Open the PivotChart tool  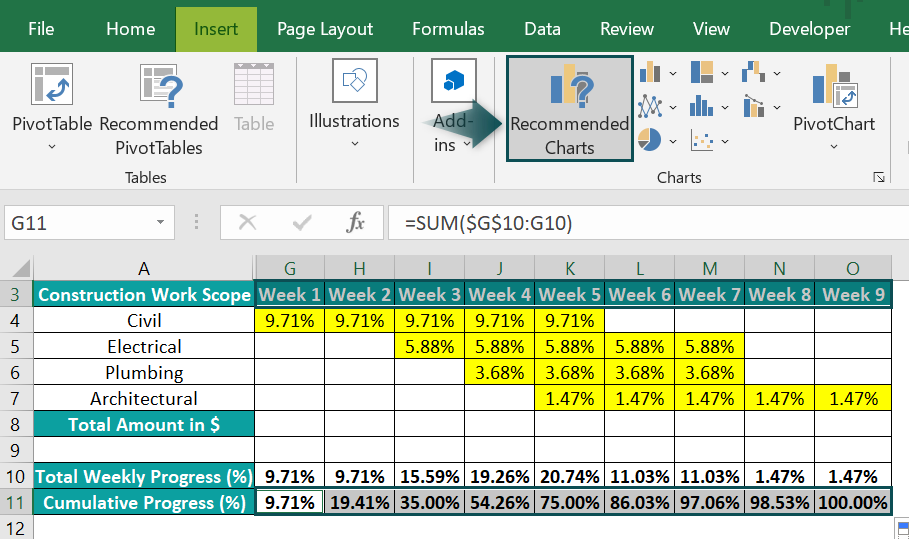point(834,107)
